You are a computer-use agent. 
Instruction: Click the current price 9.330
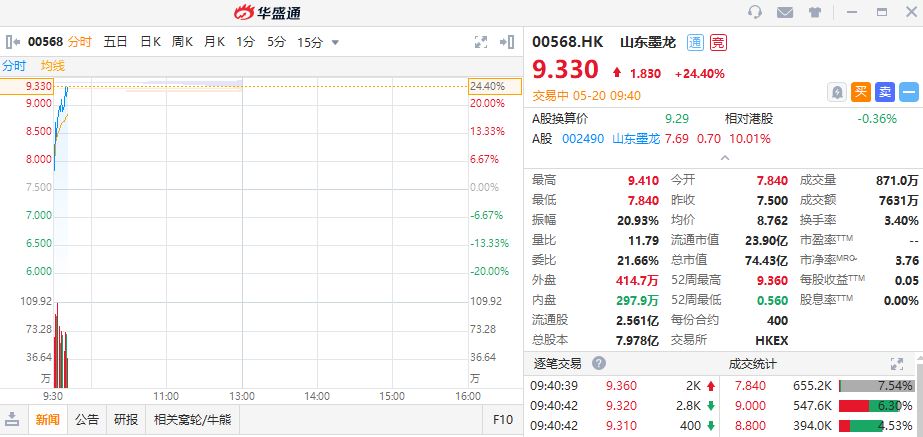pos(565,69)
